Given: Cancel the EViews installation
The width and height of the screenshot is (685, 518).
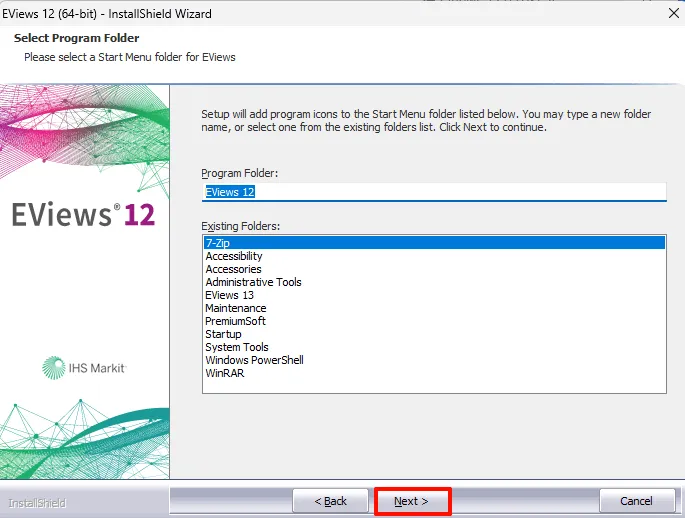Looking at the screenshot, I should pos(637,501).
